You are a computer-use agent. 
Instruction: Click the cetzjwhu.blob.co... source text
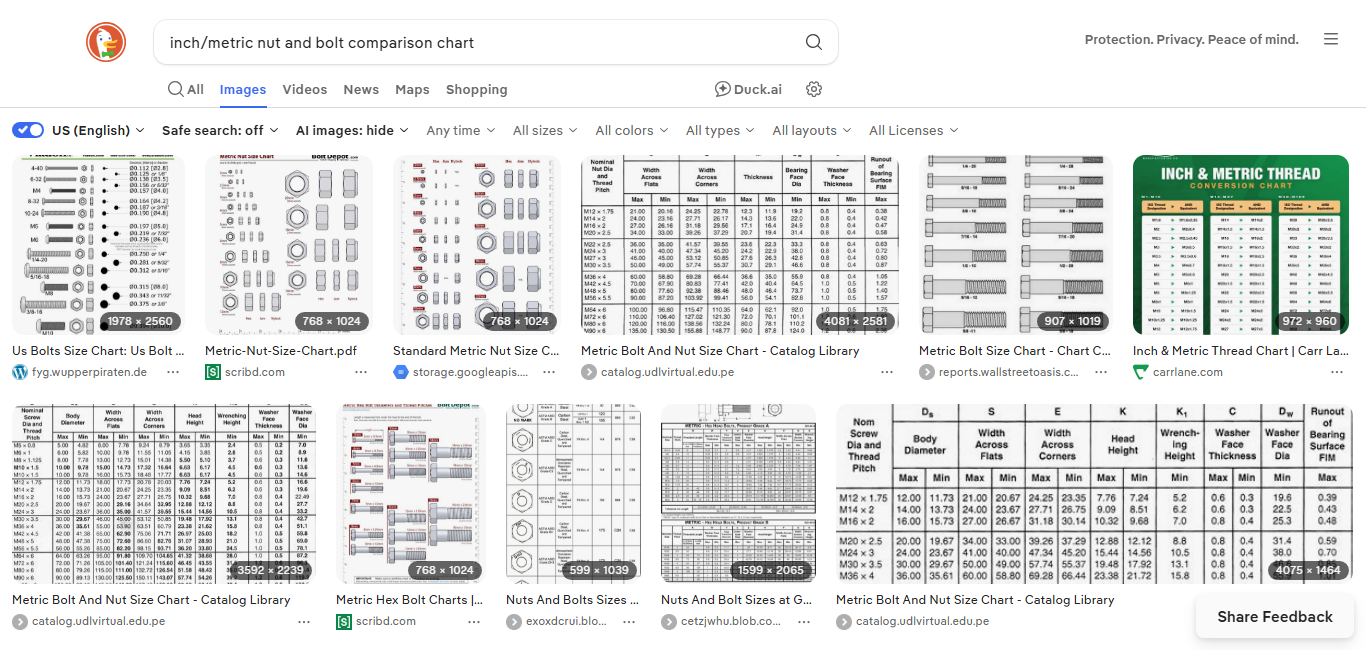pos(731,621)
